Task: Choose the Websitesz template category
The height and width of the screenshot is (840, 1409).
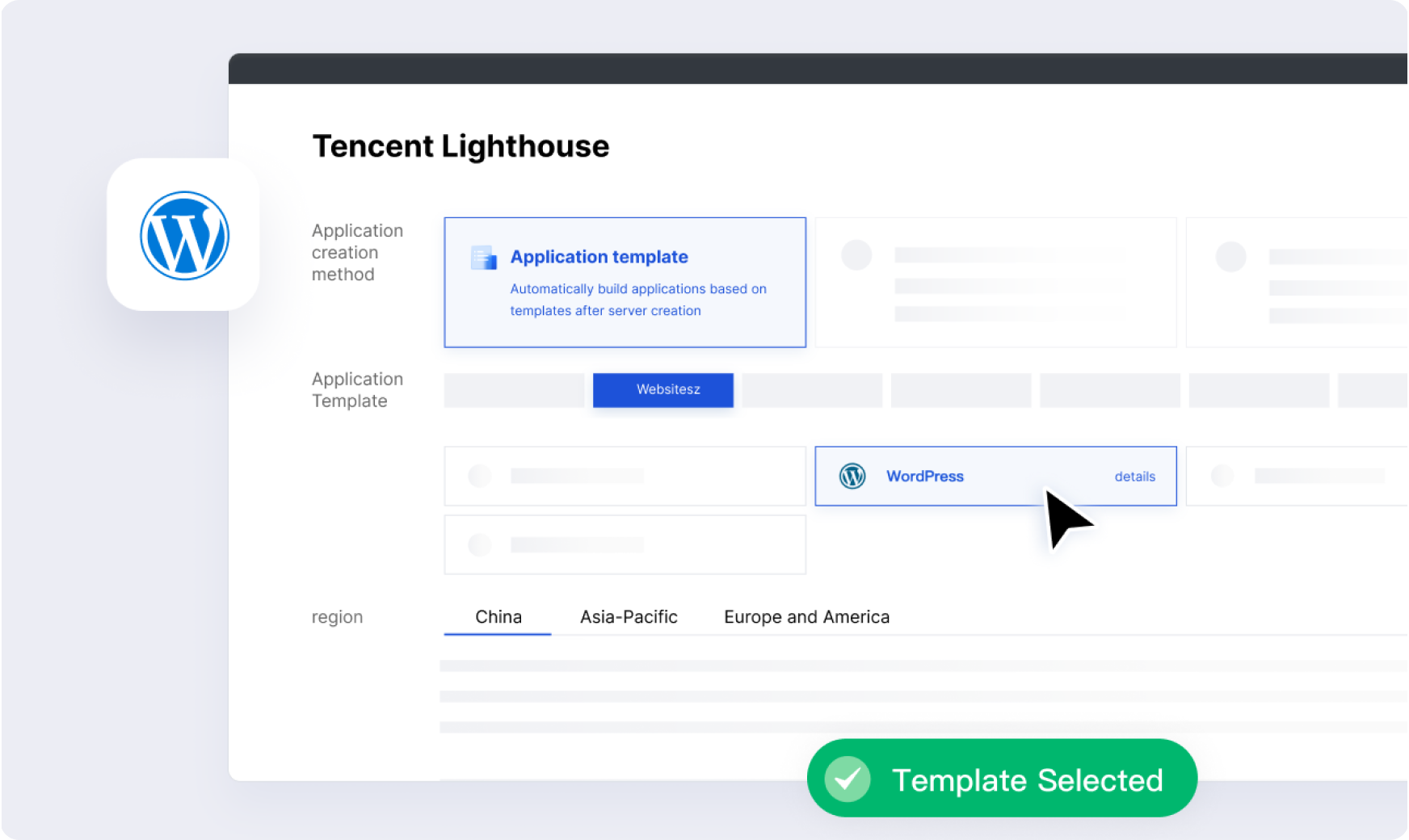Action: [x=663, y=389]
